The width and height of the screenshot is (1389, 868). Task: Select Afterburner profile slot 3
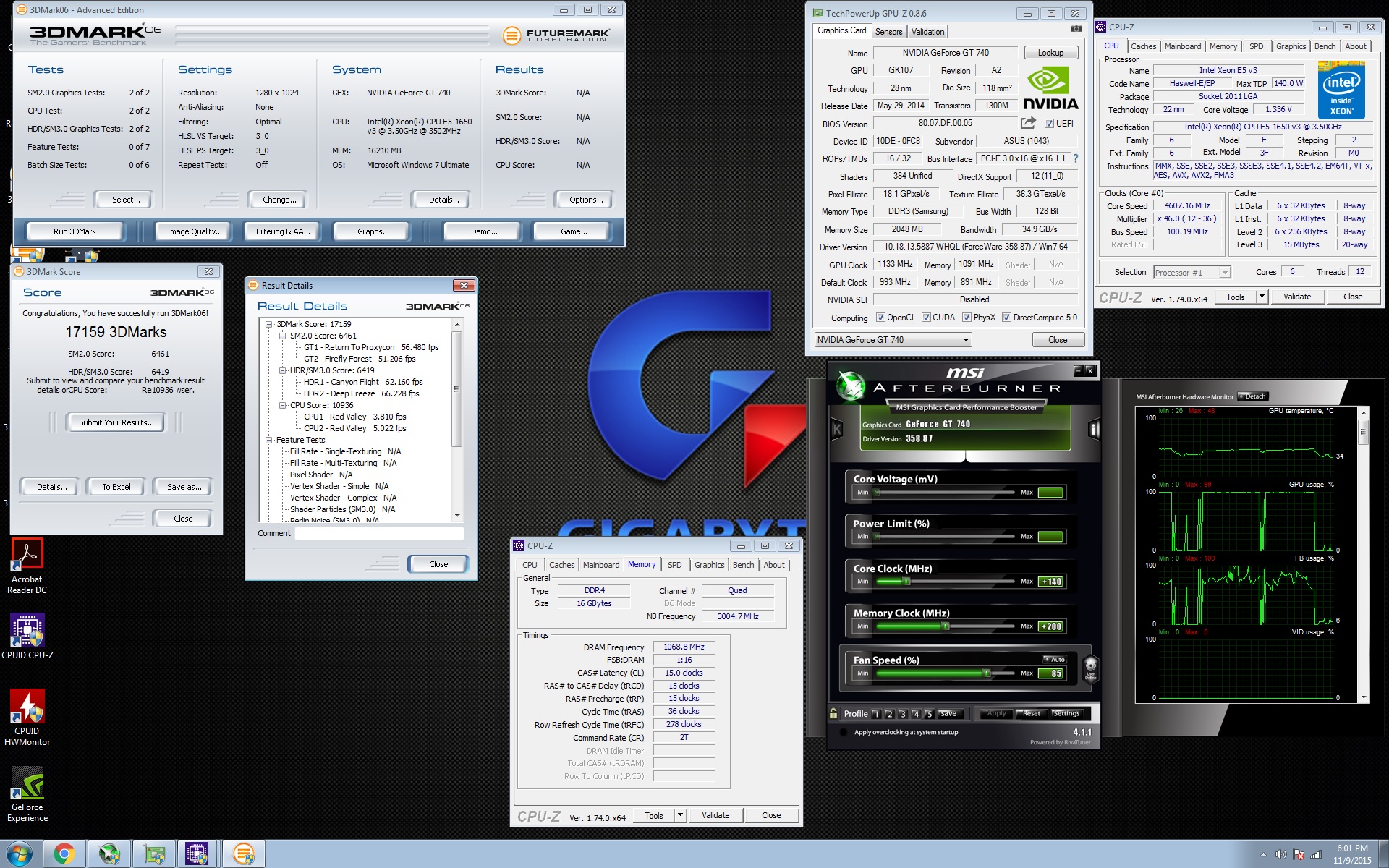(x=902, y=714)
